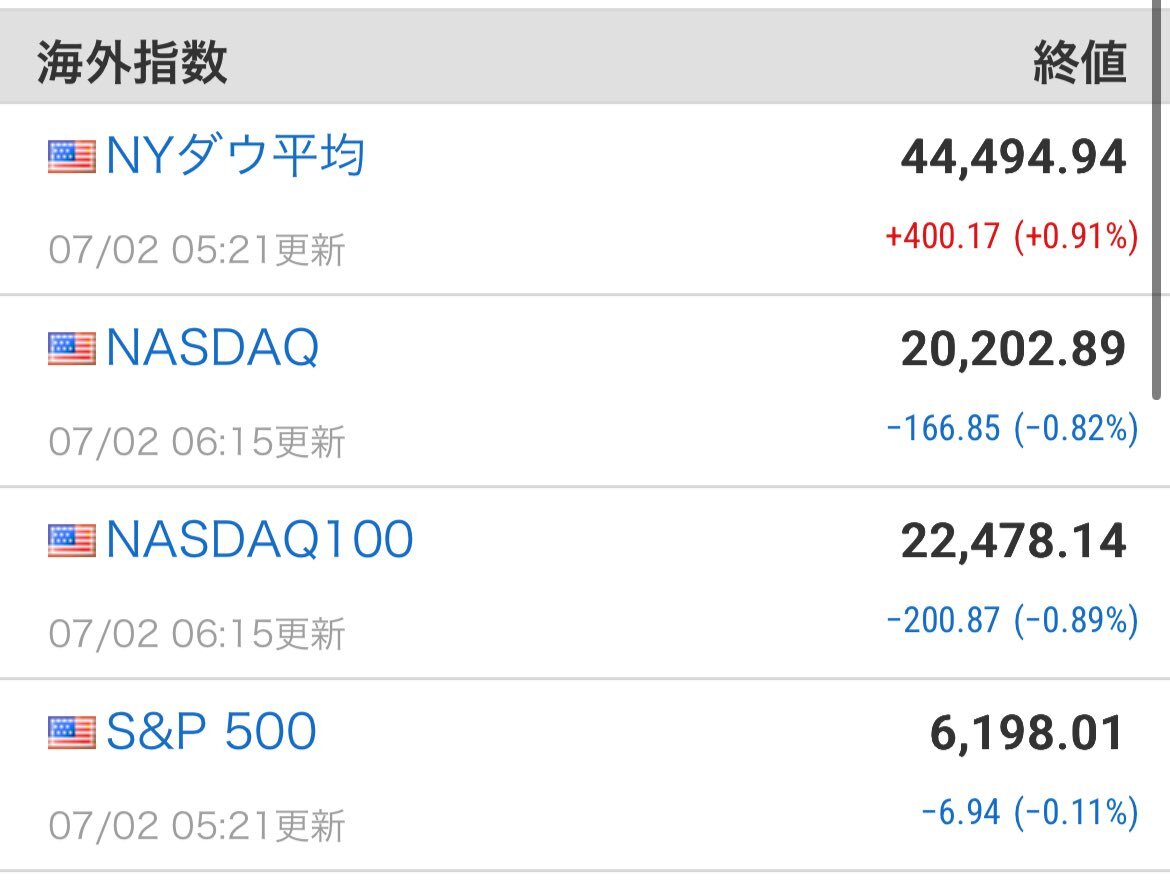Click the US flag beside S&P 500
The image size is (1170, 892).
tap(72, 732)
